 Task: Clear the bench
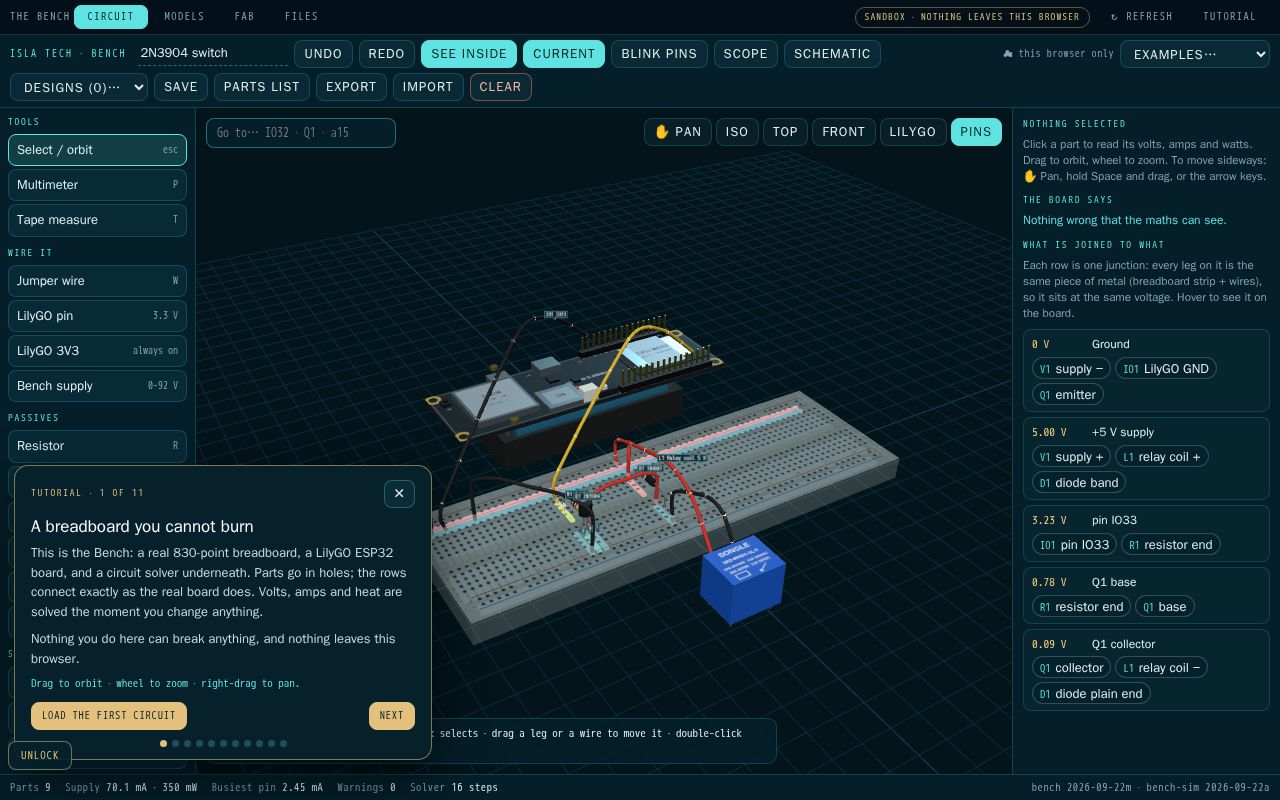500,87
